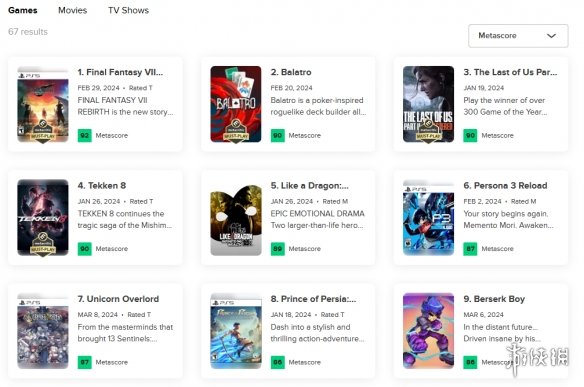
Task: Click the 92 Metascore badge for Final Fantasy
Action: point(85,136)
